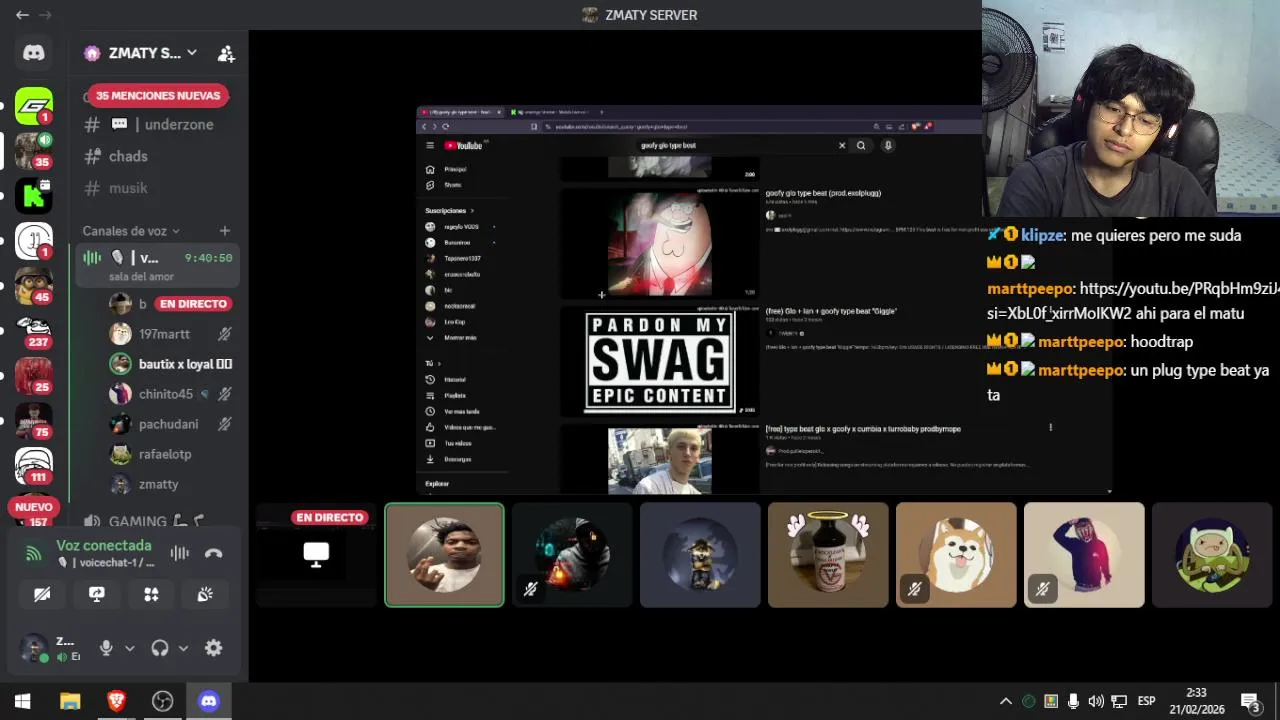The height and width of the screenshot is (720, 1280).
Task: Open microphone input device options arrow
Action: pyautogui.click(x=129, y=648)
